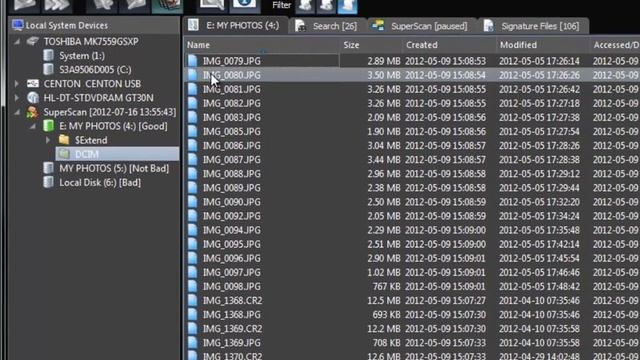Select file IMG_0092.JPG
640x360 pixels.
click(231, 216)
